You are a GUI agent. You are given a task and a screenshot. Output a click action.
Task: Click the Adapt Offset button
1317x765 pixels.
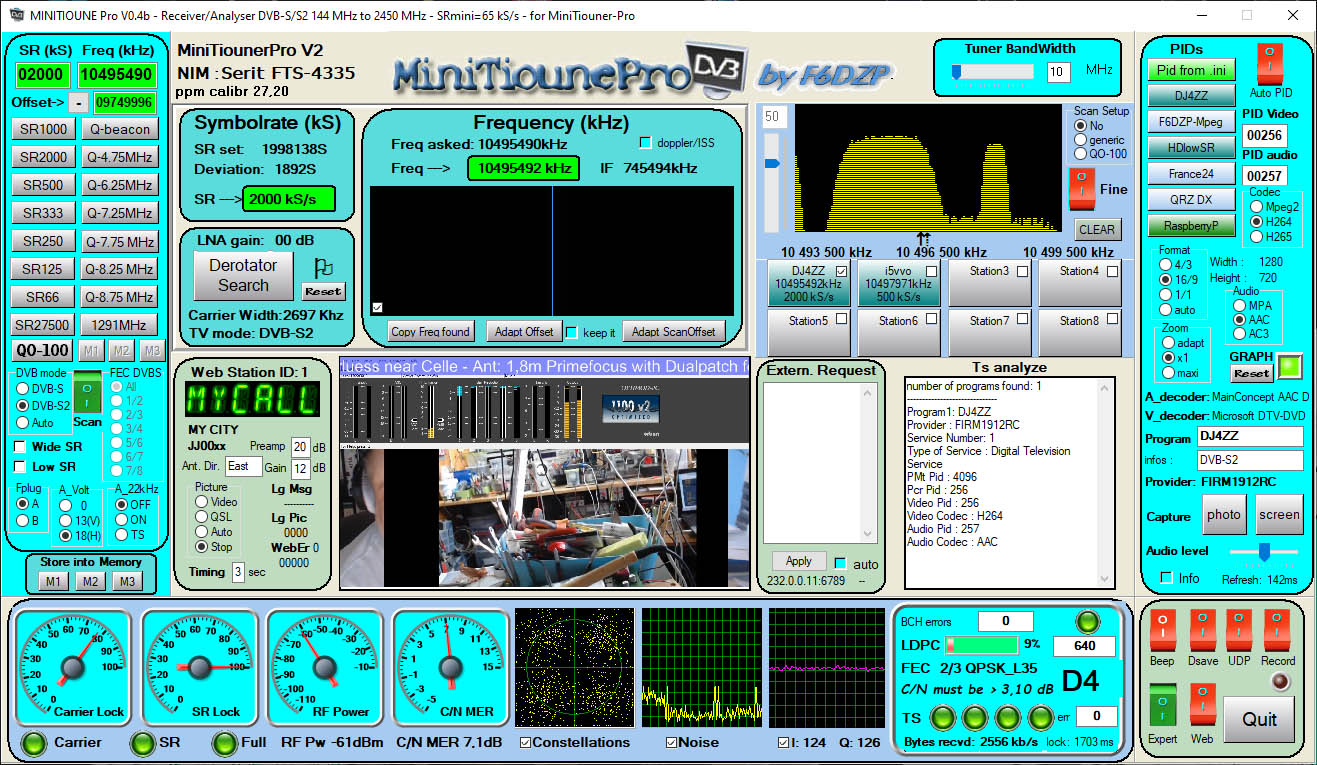[524, 332]
